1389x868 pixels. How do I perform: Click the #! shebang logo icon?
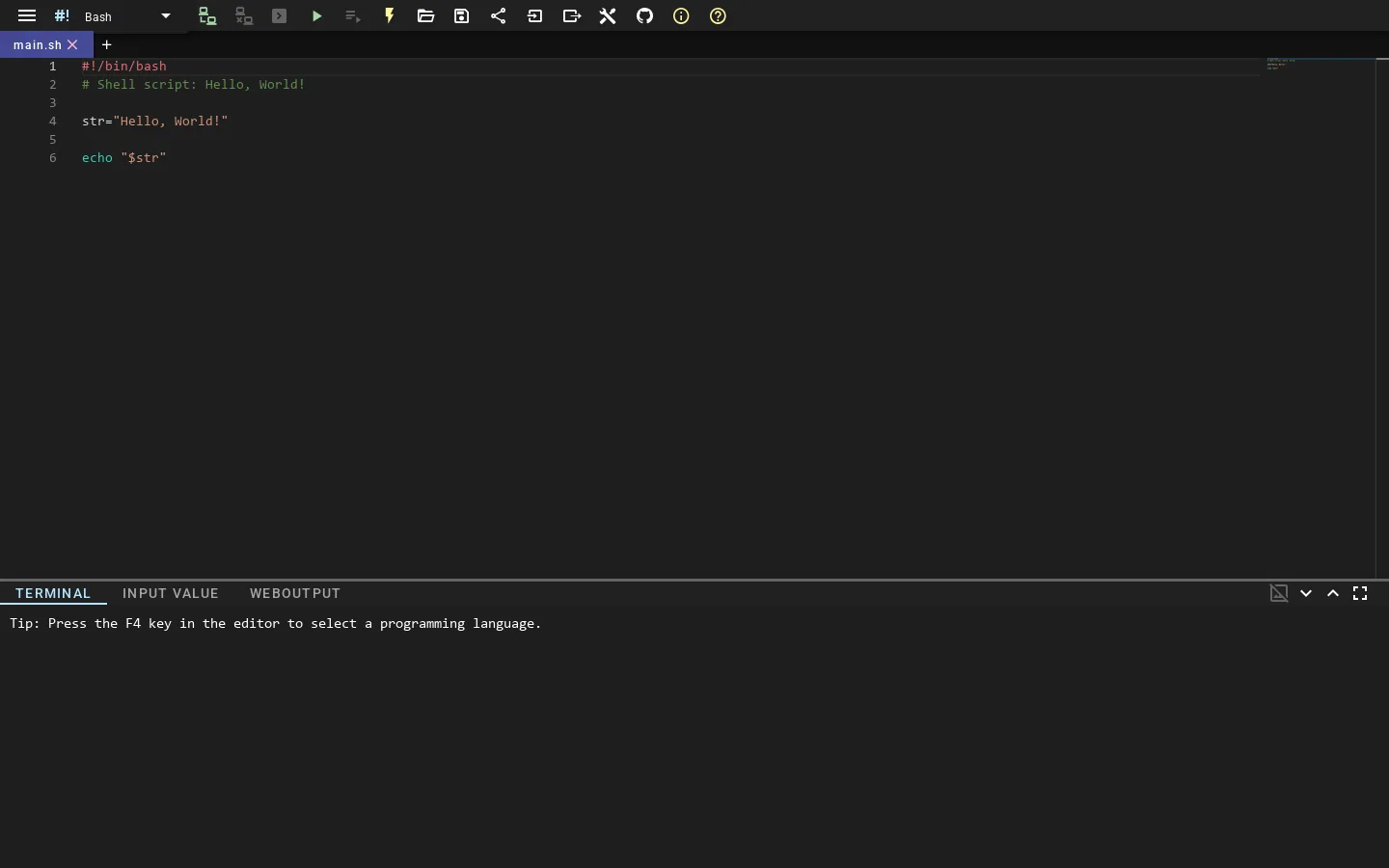click(x=62, y=16)
